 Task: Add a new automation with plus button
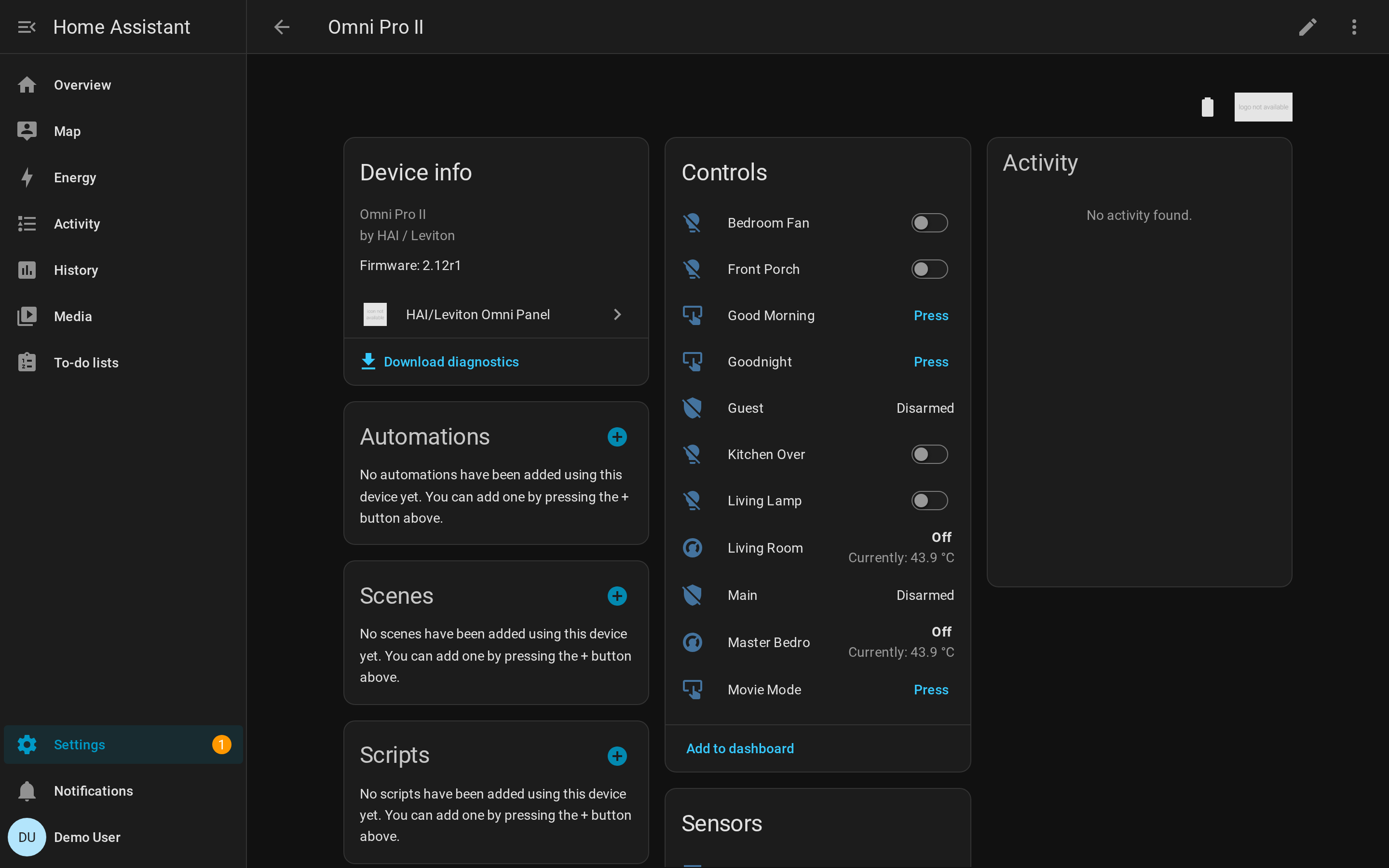coord(617,437)
